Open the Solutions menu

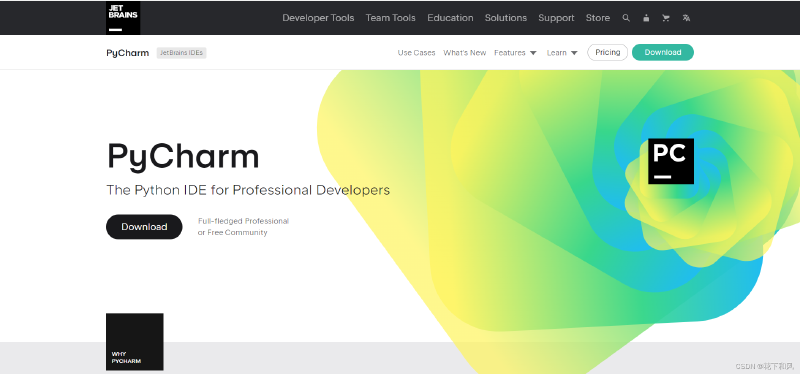coord(506,18)
